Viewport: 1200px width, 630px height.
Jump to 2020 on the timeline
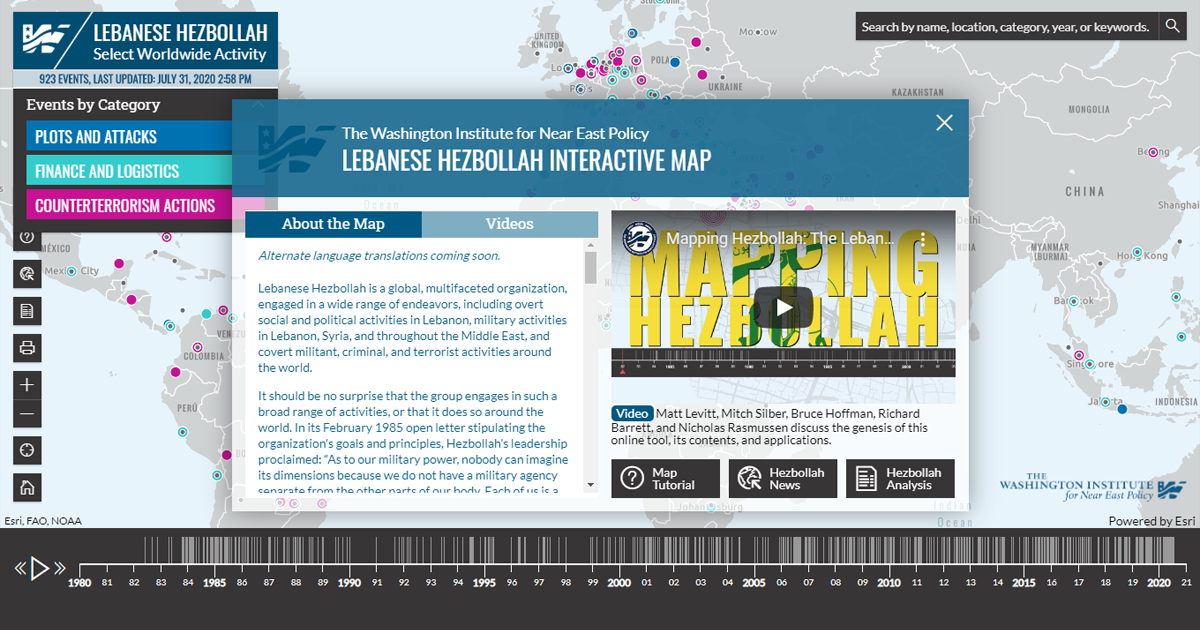pyautogui.click(x=1159, y=583)
